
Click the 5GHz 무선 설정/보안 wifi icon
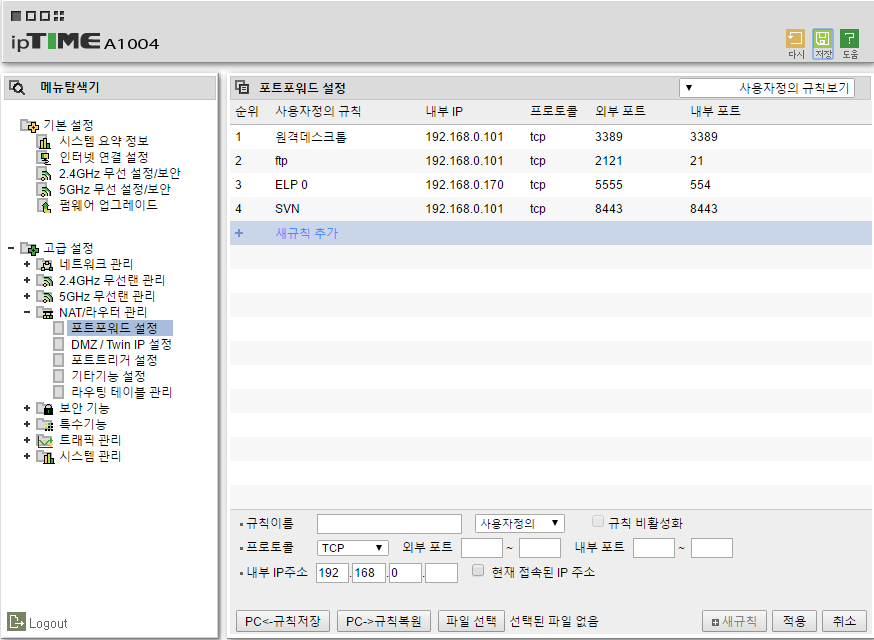[x=44, y=190]
